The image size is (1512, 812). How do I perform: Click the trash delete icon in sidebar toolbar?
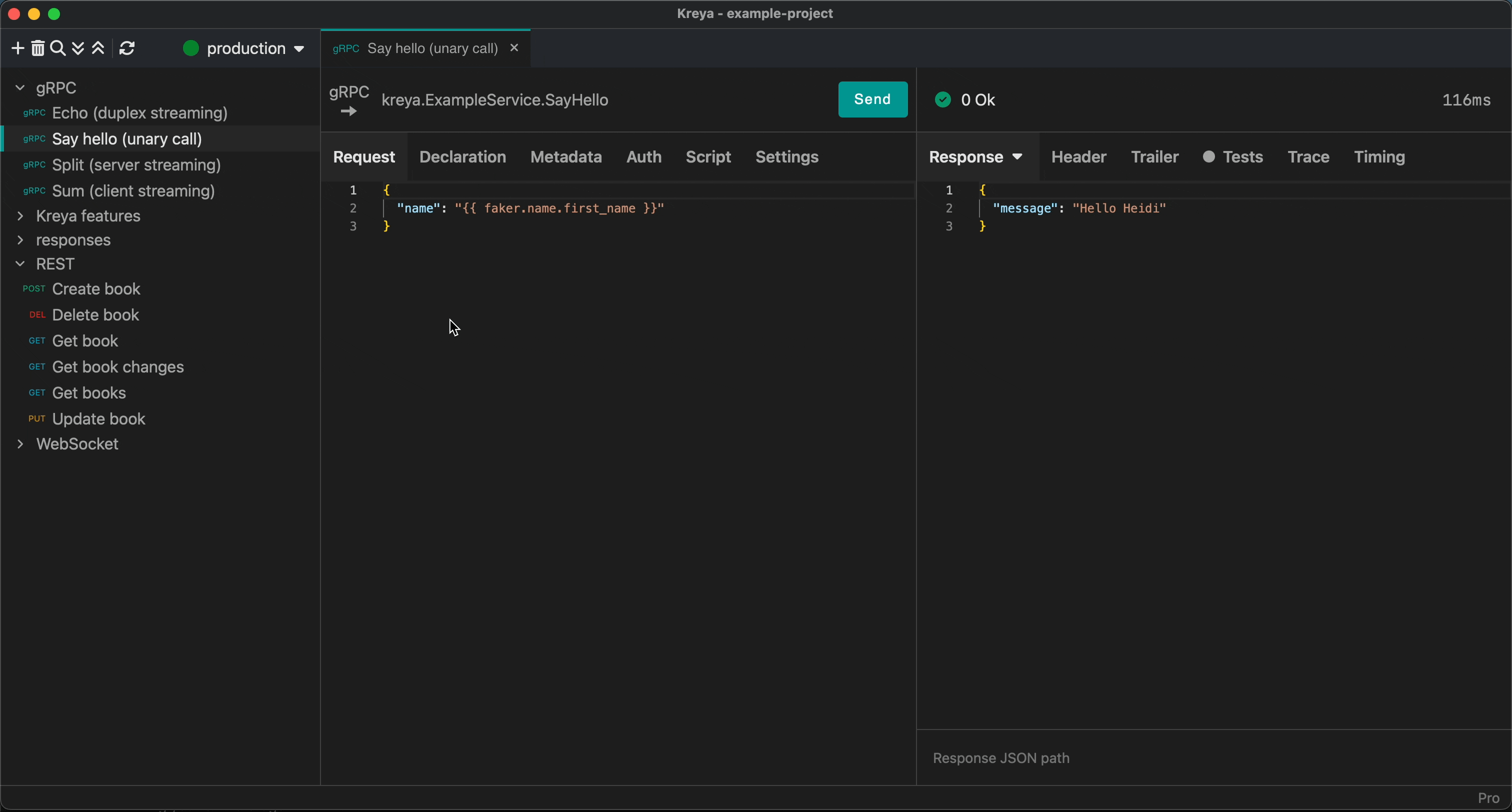click(37, 48)
